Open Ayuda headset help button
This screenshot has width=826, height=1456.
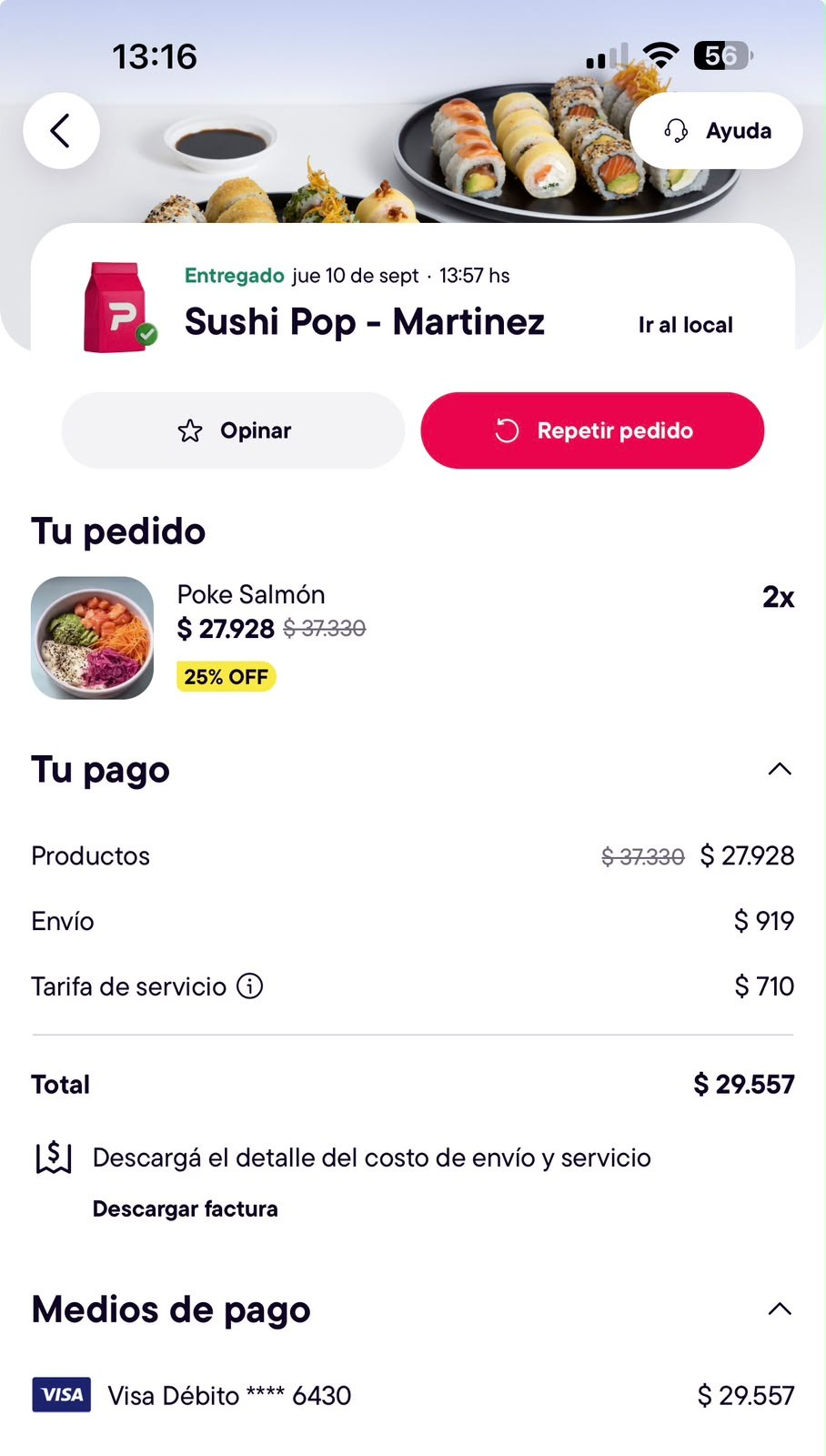pos(716,131)
